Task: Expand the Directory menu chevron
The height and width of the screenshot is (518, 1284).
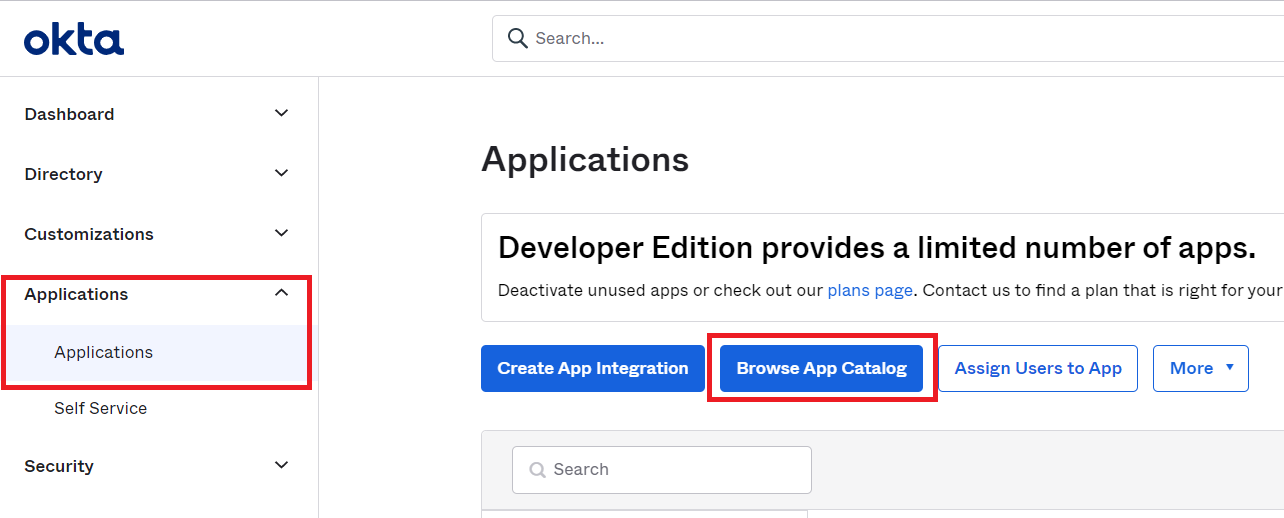Action: click(x=282, y=174)
